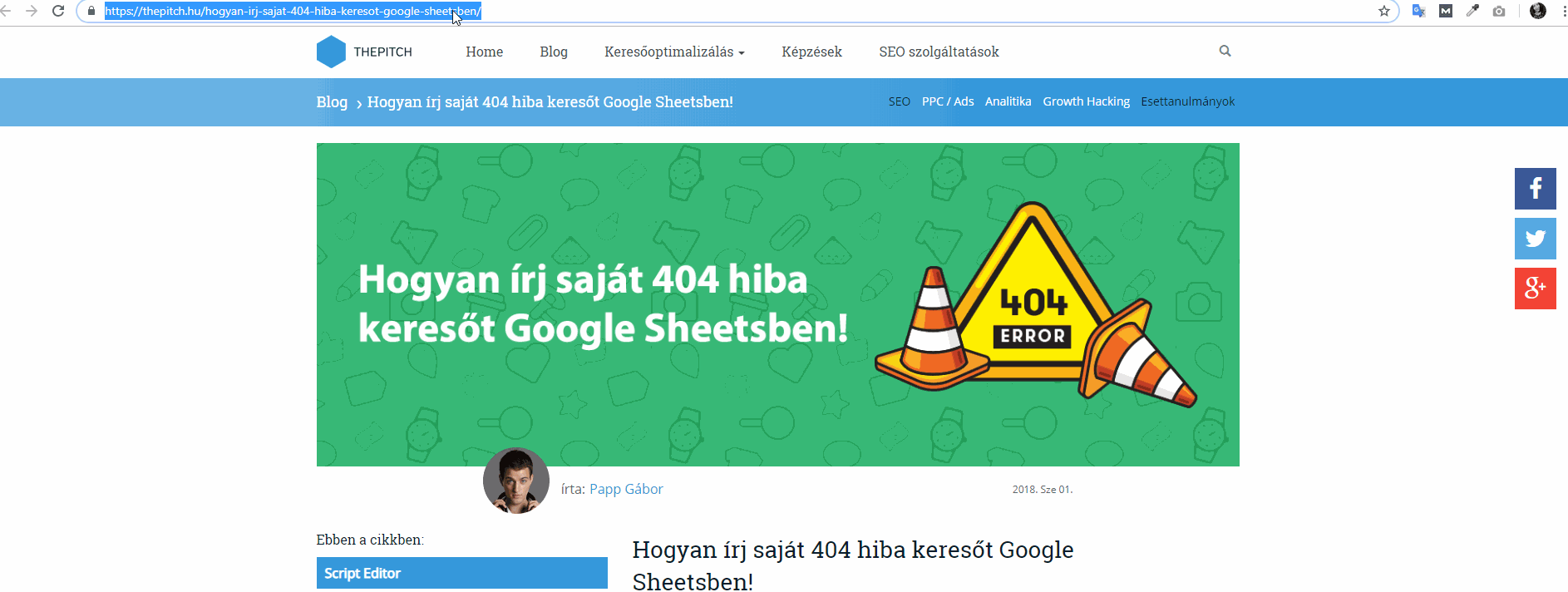Click the date 2018. Sze 01.
Viewport: 1568px width, 592px height.
(1043, 490)
